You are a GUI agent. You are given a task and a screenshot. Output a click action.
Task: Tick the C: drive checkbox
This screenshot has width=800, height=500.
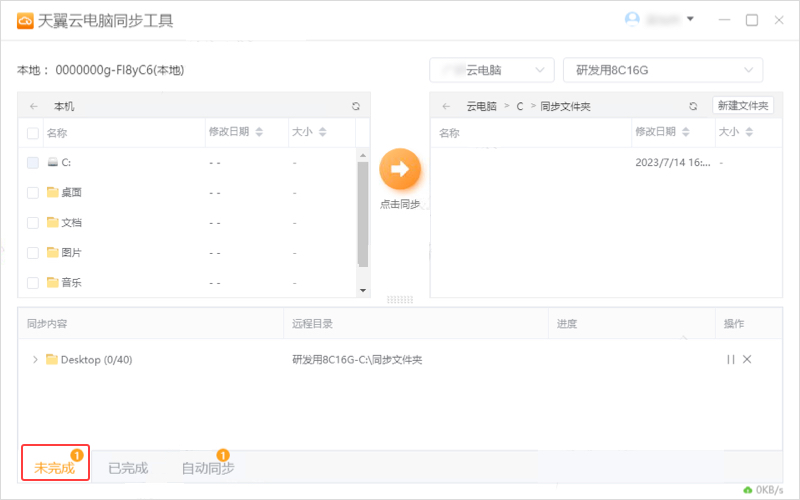tap(33, 163)
